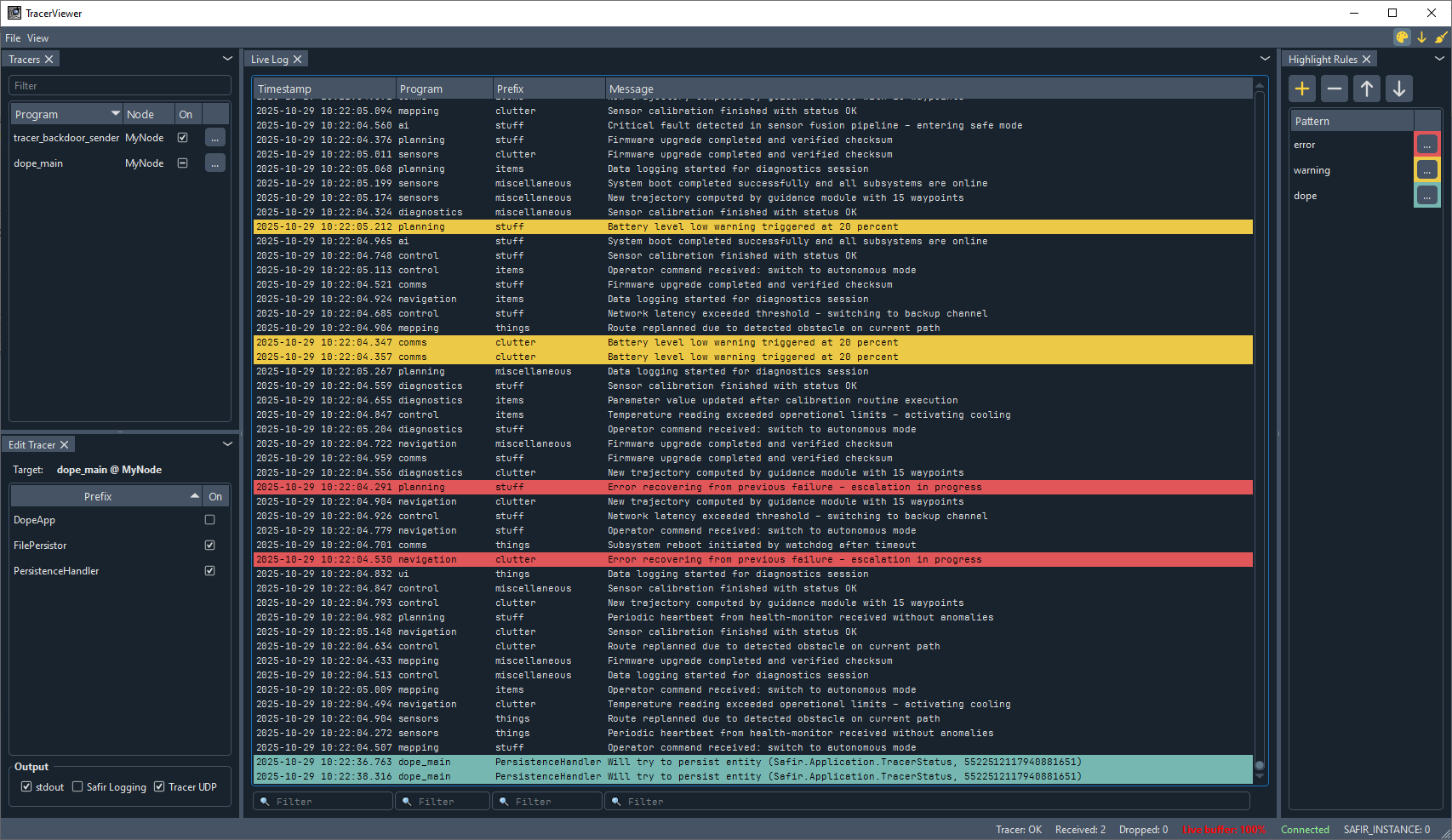Add a new highlight rule with the plus icon
This screenshot has height=840, width=1452.
pos(1301,88)
